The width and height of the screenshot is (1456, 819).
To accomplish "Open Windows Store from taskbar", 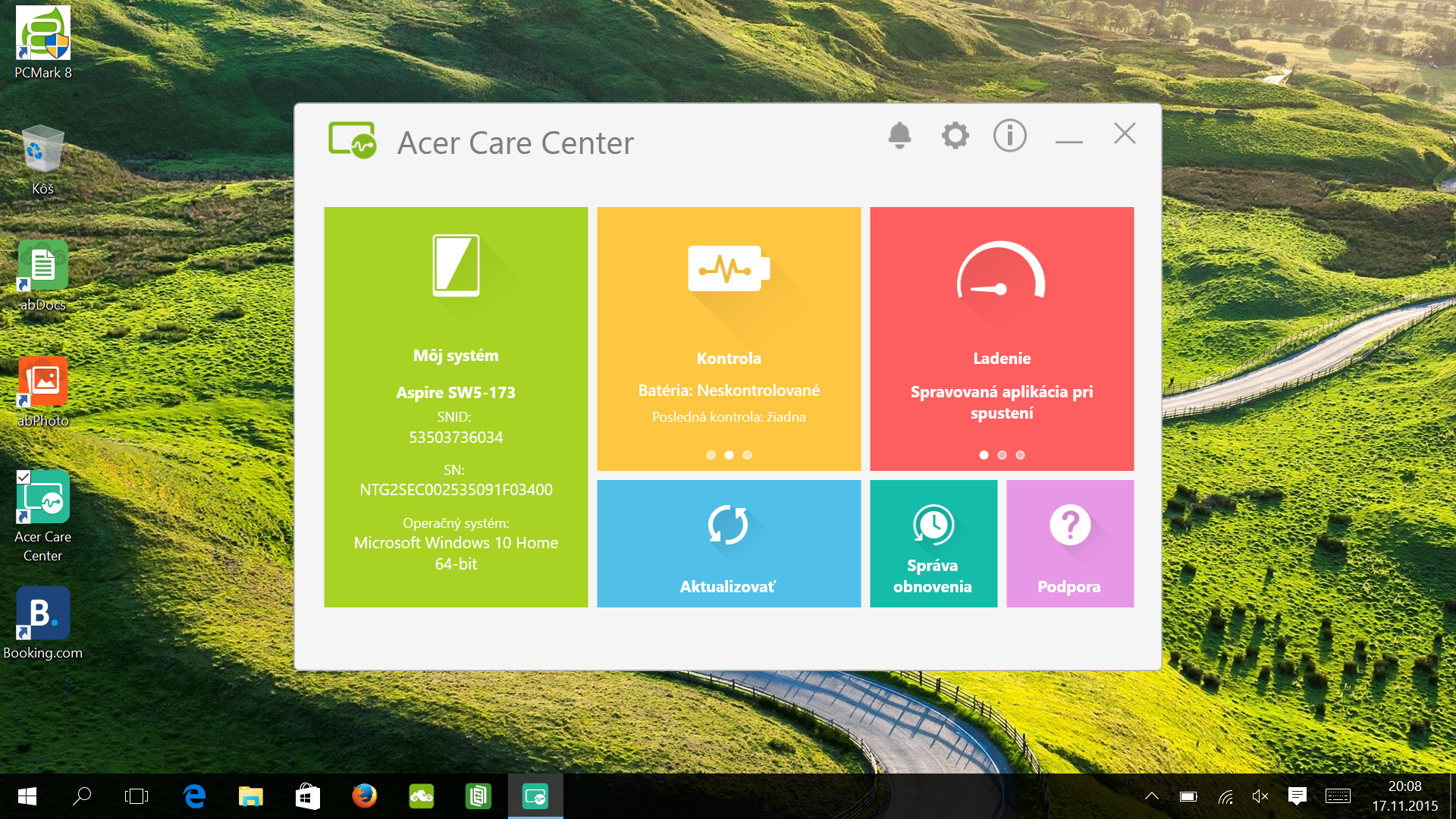I will coord(308,796).
